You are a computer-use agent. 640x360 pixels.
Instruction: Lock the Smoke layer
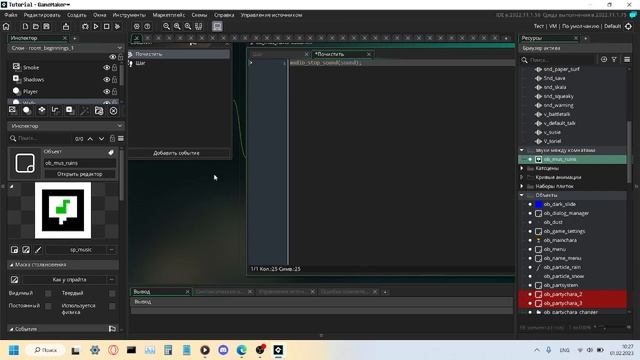tap(115, 67)
